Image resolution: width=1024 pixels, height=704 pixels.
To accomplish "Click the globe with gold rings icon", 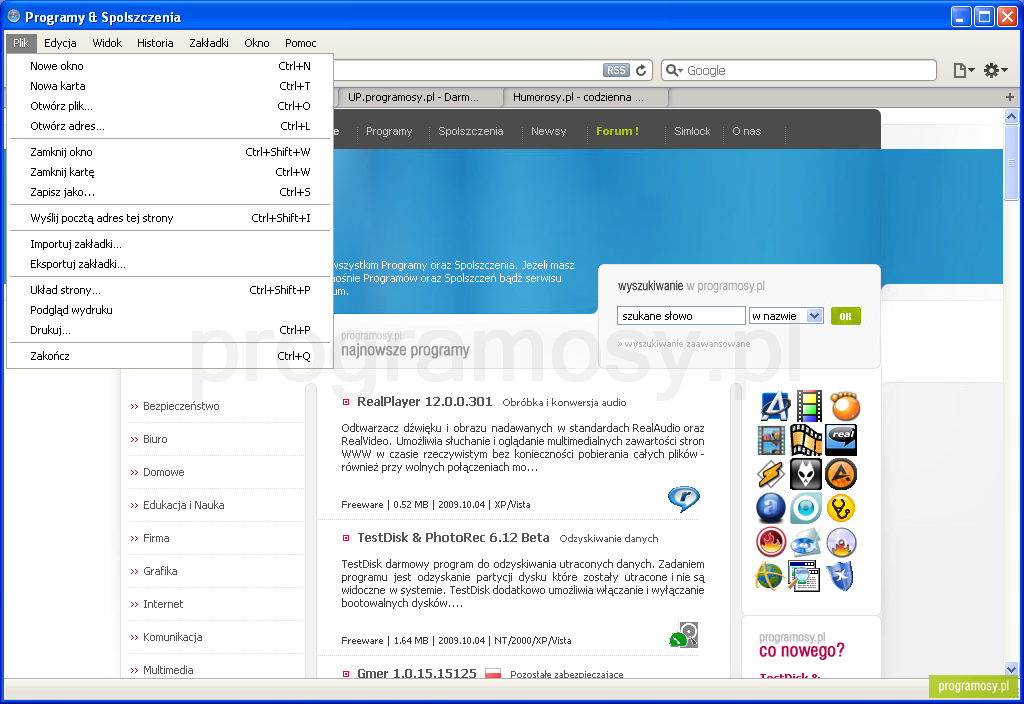I will pyautogui.click(x=769, y=576).
